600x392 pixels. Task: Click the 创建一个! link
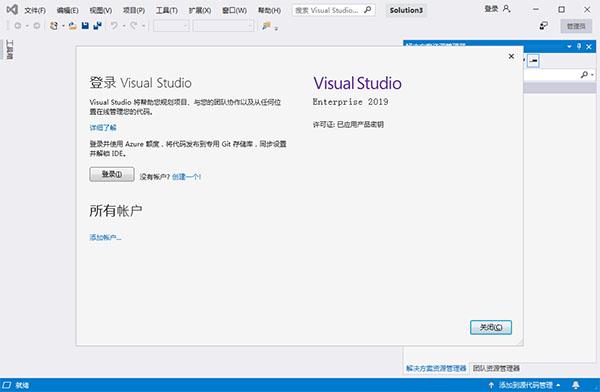(x=186, y=176)
